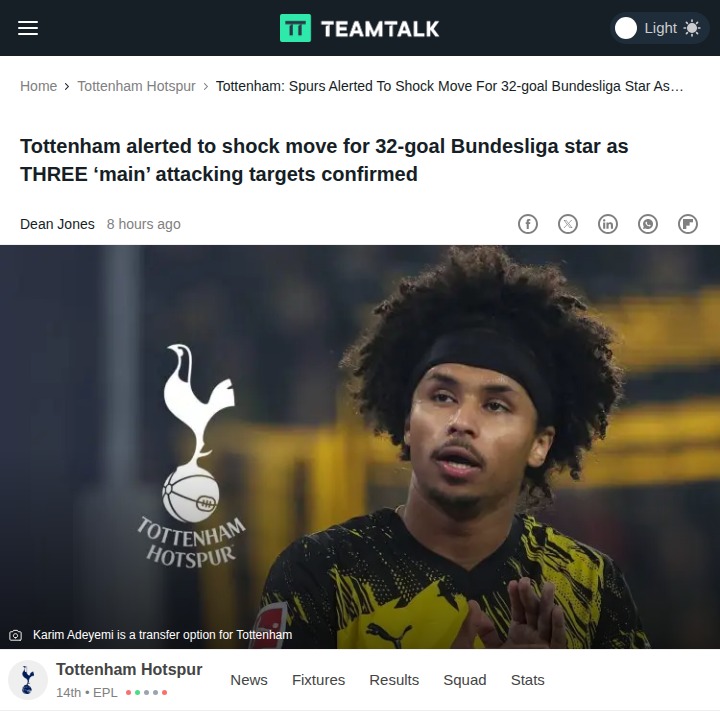
Task: Open the News tab
Action: coord(249,680)
